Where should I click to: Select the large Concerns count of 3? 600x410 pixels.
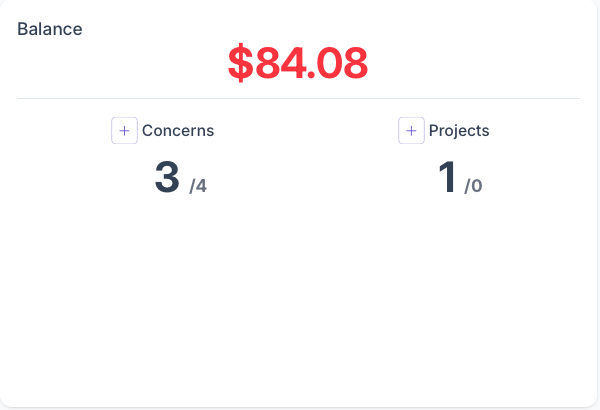[x=167, y=178]
